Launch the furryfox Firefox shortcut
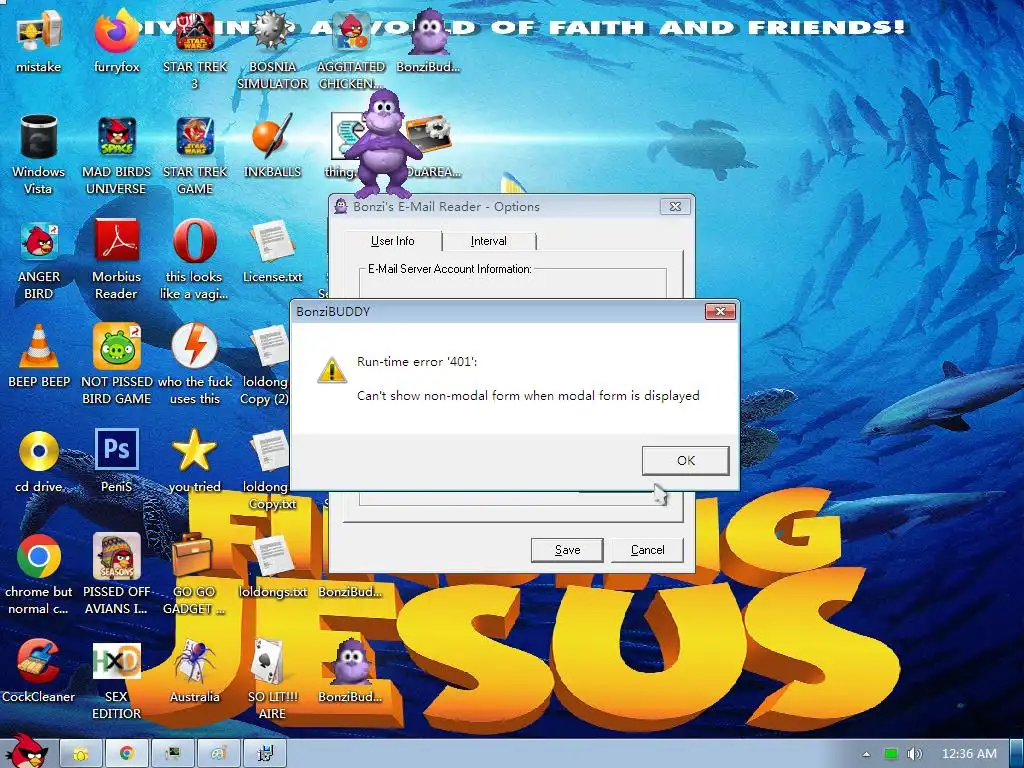Screen dimensions: 1024x768 (x=116, y=42)
